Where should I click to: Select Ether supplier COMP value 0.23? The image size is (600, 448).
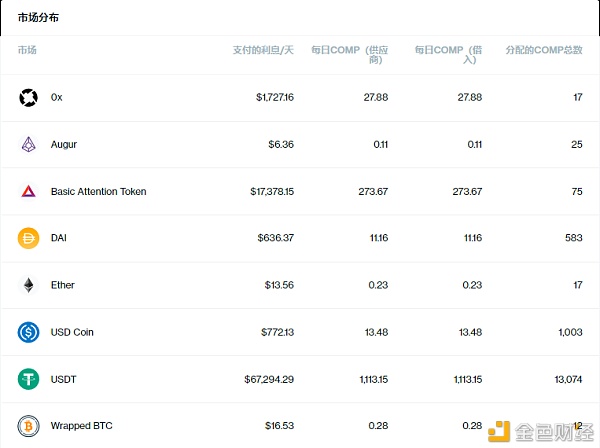pyautogui.click(x=378, y=285)
